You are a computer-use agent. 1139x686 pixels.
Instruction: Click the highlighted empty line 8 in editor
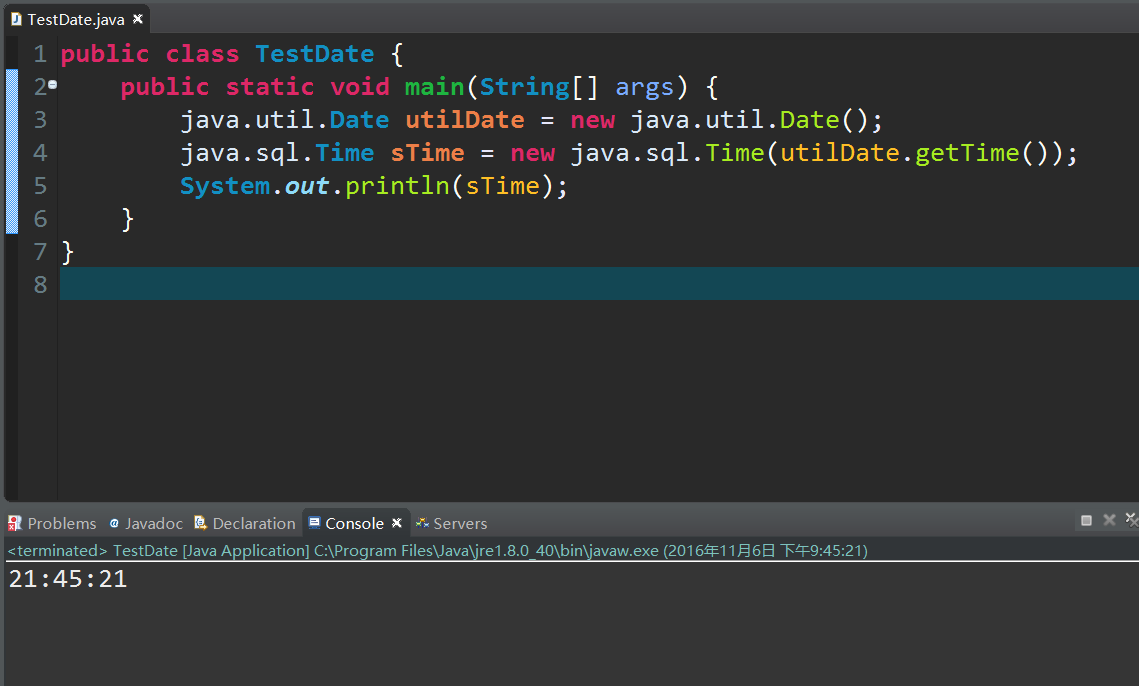tap(599, 283)
